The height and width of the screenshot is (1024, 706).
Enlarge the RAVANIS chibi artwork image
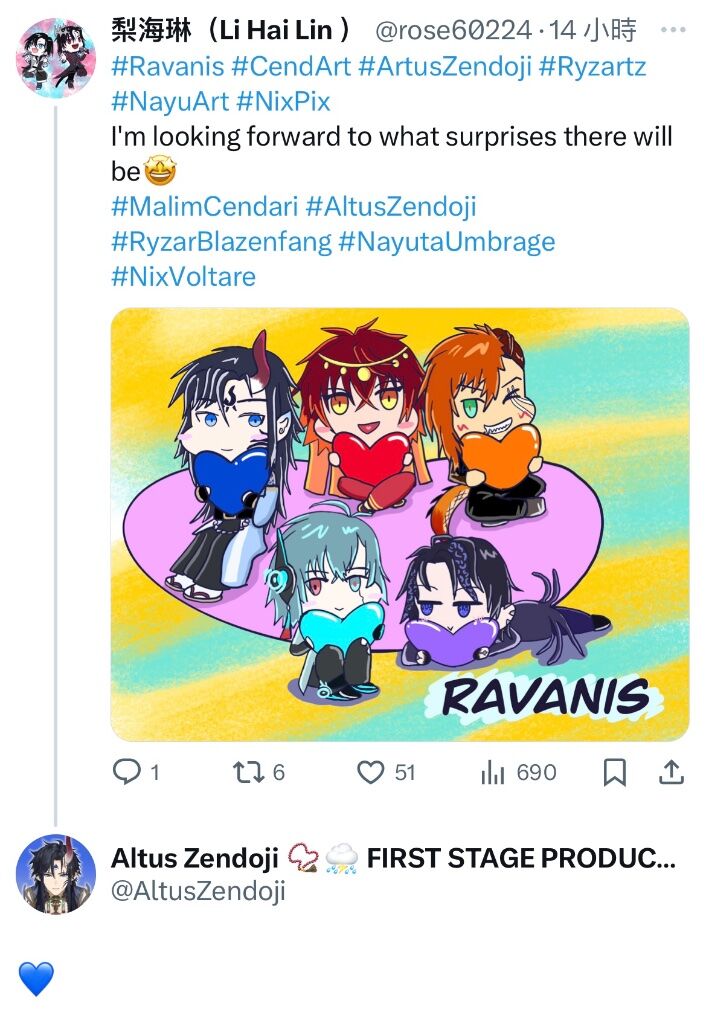click(x=400, y=524)
